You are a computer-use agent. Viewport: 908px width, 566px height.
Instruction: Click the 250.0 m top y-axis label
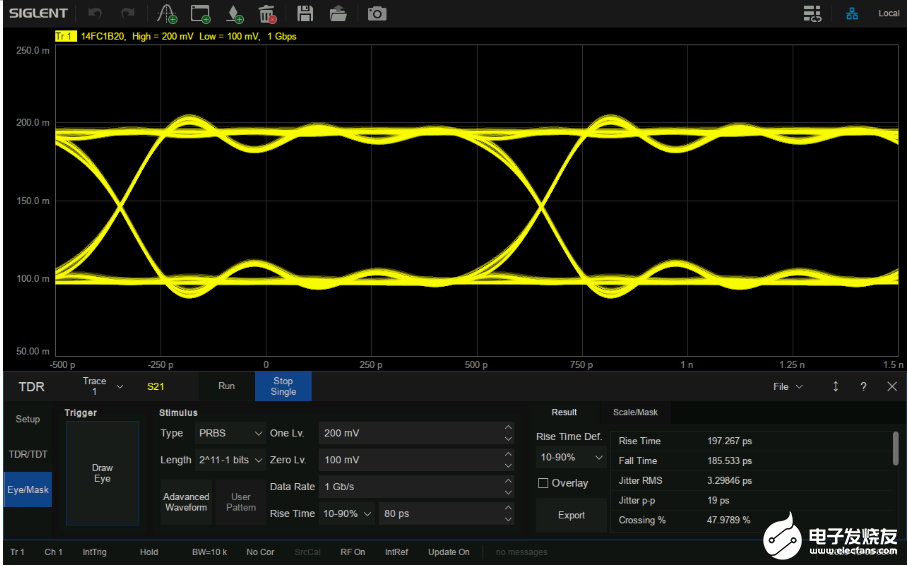pyautogui.click(x=33, y=50)
